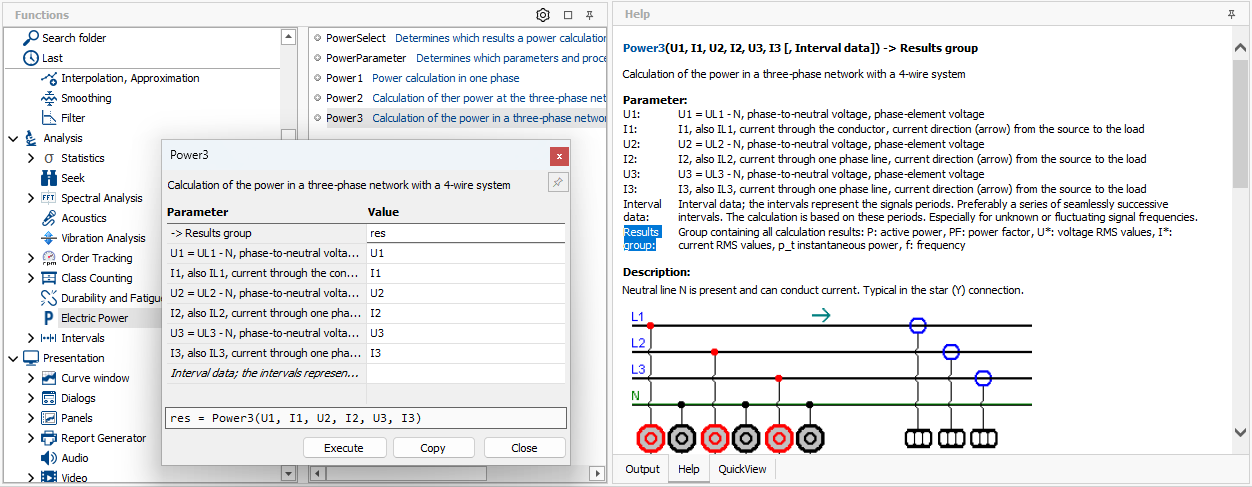Toggle the Help panel pin
The height and width of the screenshot is (487, 1252).
[1231, 15]
